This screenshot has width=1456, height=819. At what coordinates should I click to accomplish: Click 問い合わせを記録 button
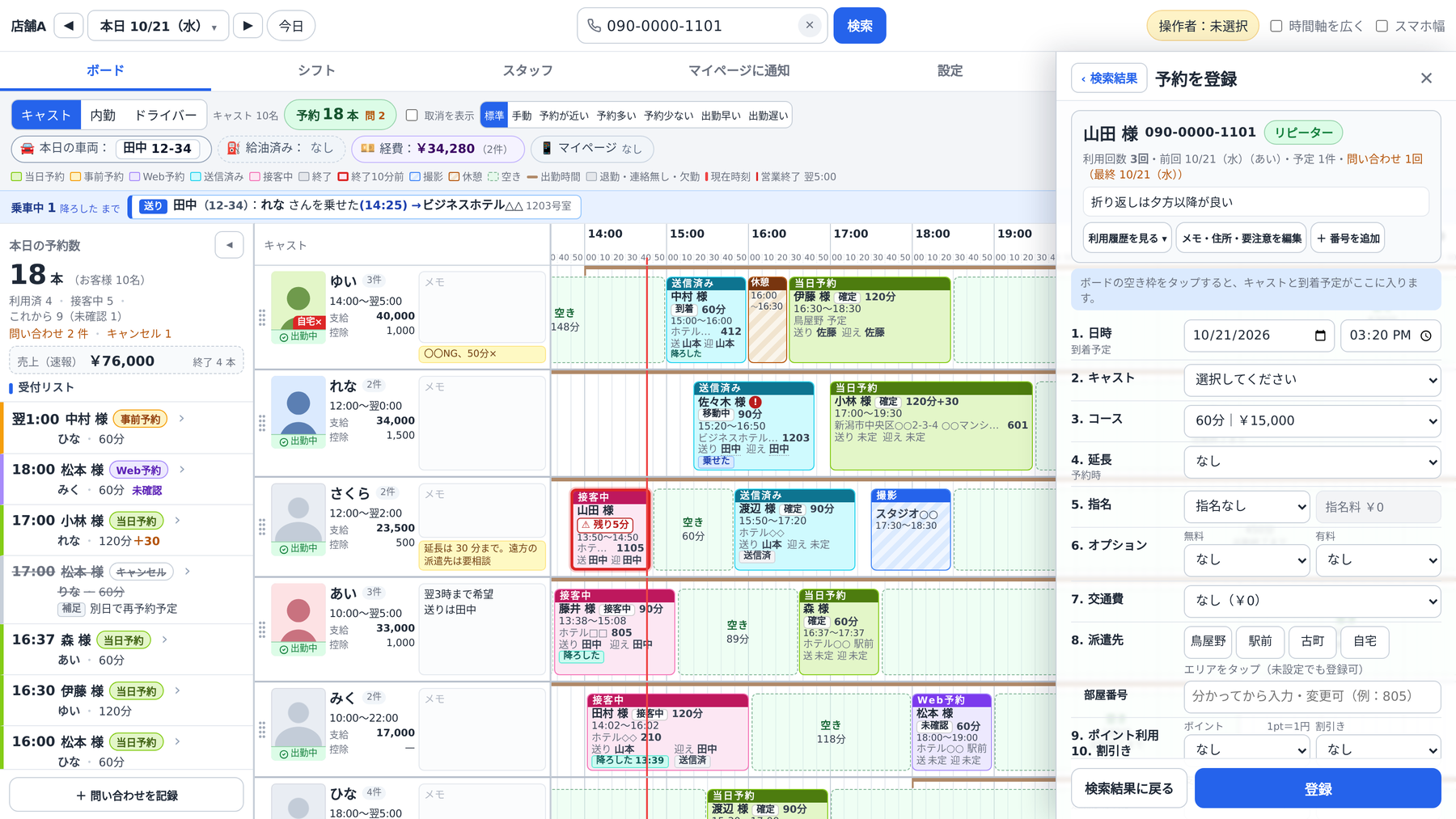[126, 796]
